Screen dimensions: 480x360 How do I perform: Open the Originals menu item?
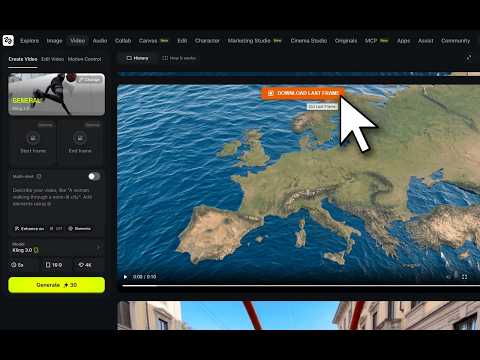pos(346,41)
